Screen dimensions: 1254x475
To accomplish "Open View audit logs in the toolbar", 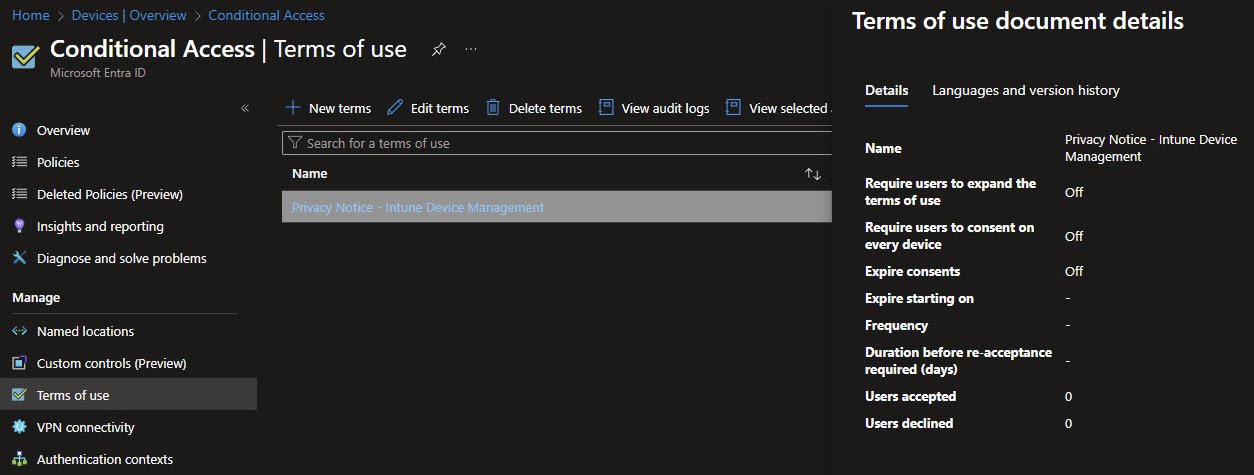I will (x=654, y=108).
